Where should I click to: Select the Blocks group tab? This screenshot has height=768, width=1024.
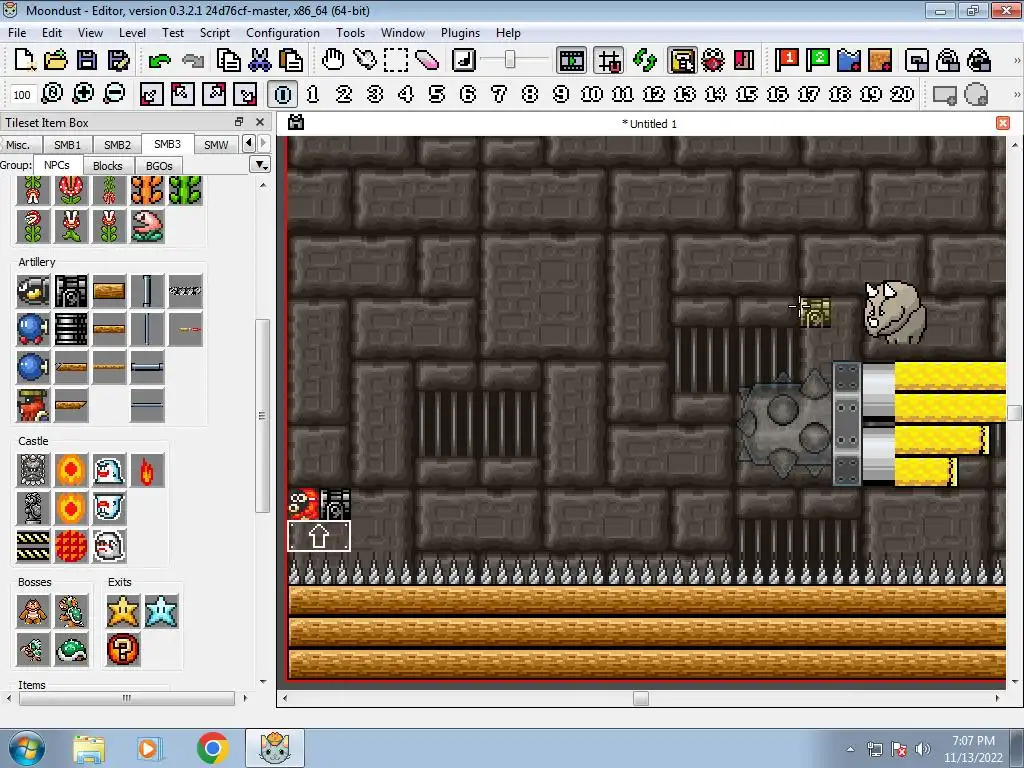point(108,166)
